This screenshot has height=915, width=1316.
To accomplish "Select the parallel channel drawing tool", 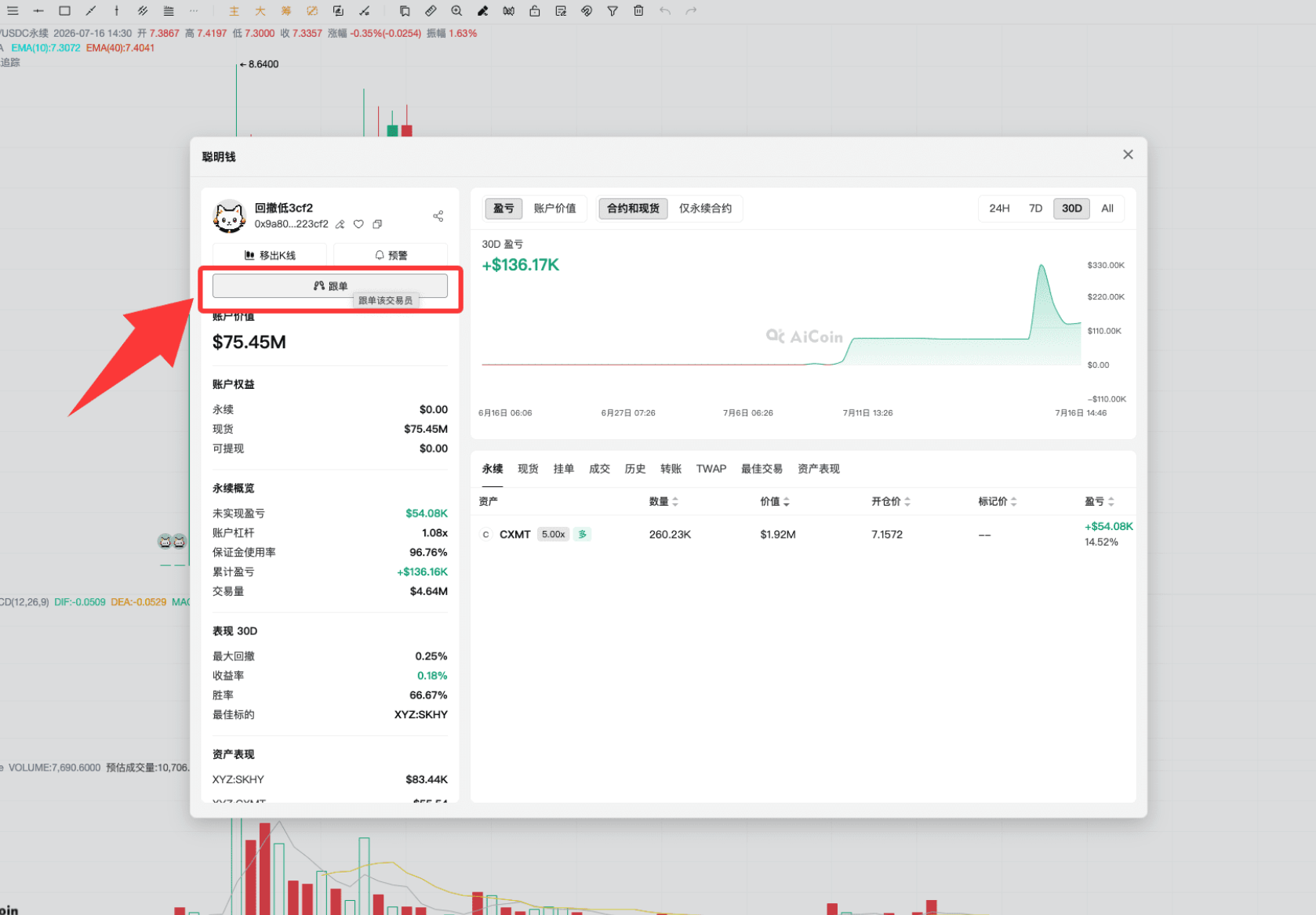I will pyautogui.click(x=143, y=11).
